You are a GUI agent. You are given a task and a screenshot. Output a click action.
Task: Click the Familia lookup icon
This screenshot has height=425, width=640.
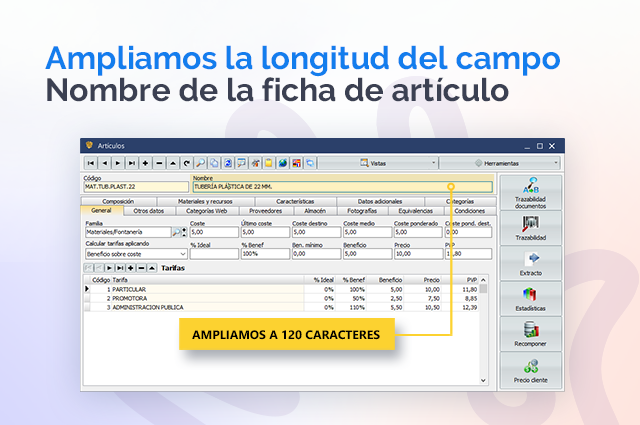pos(177,232)
